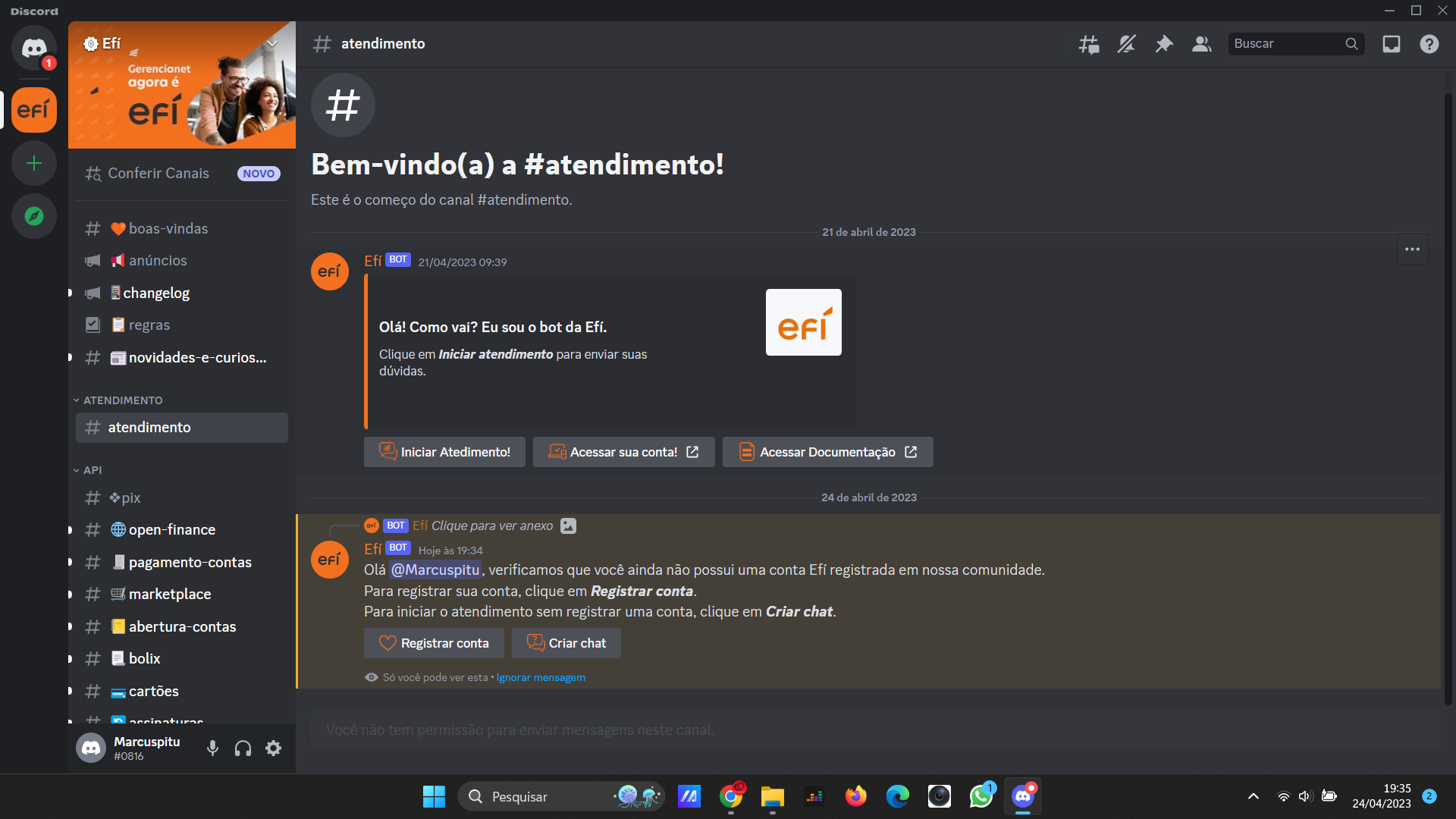Click Acessar sua conta! button

click(623, 452)
